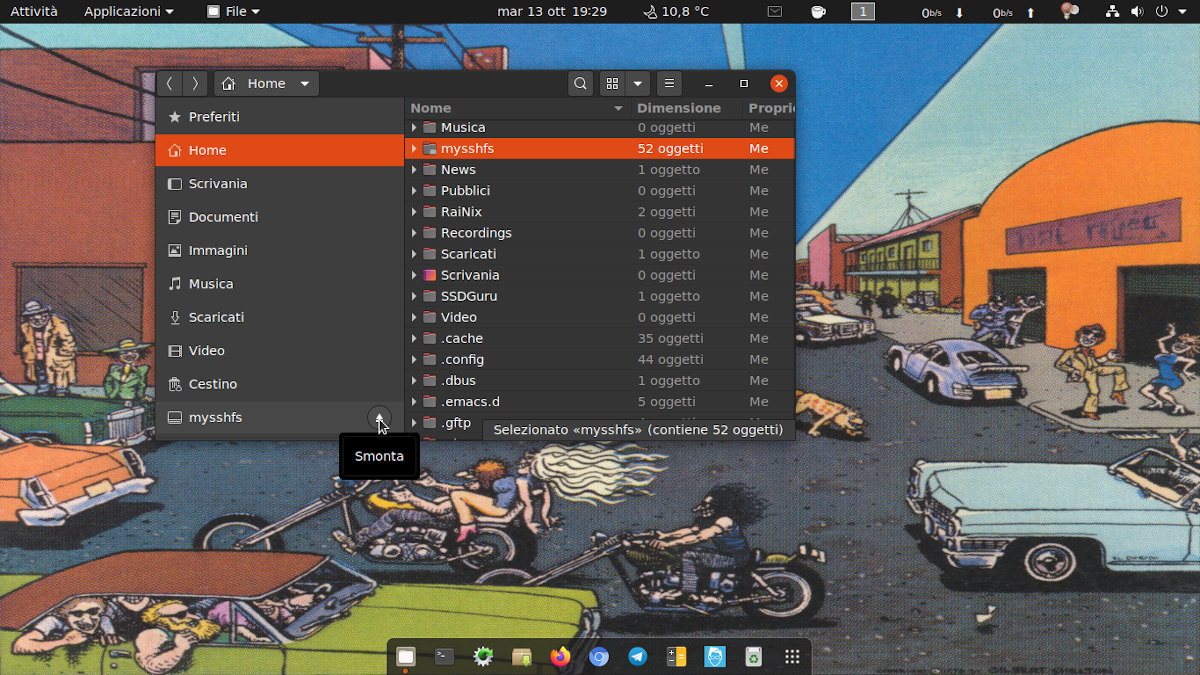1200x675 pixels.
Task: Click the network download speed indicator
Action: [x=943, y=12]
